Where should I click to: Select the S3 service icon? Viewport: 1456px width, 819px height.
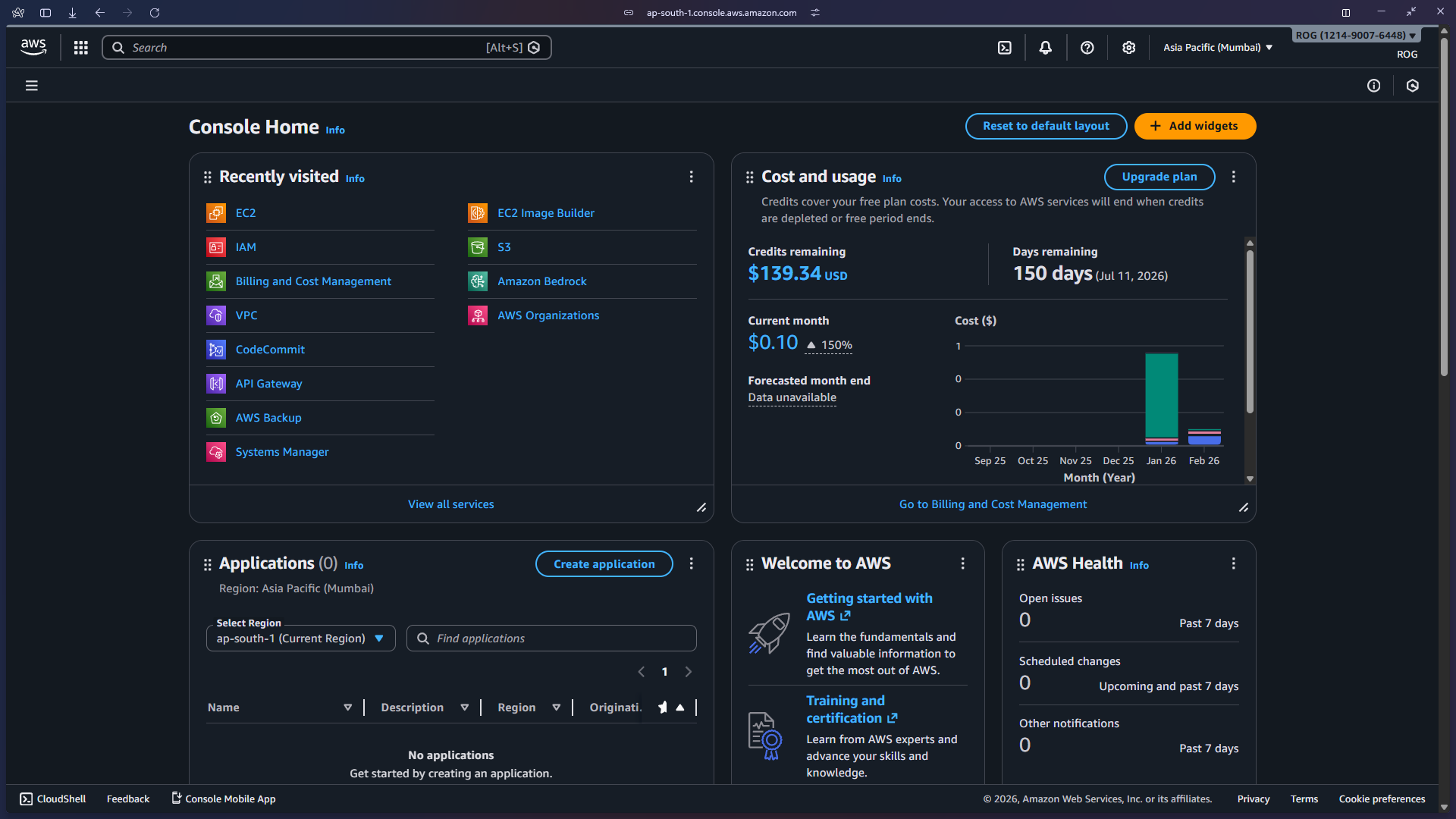point(478,246)
